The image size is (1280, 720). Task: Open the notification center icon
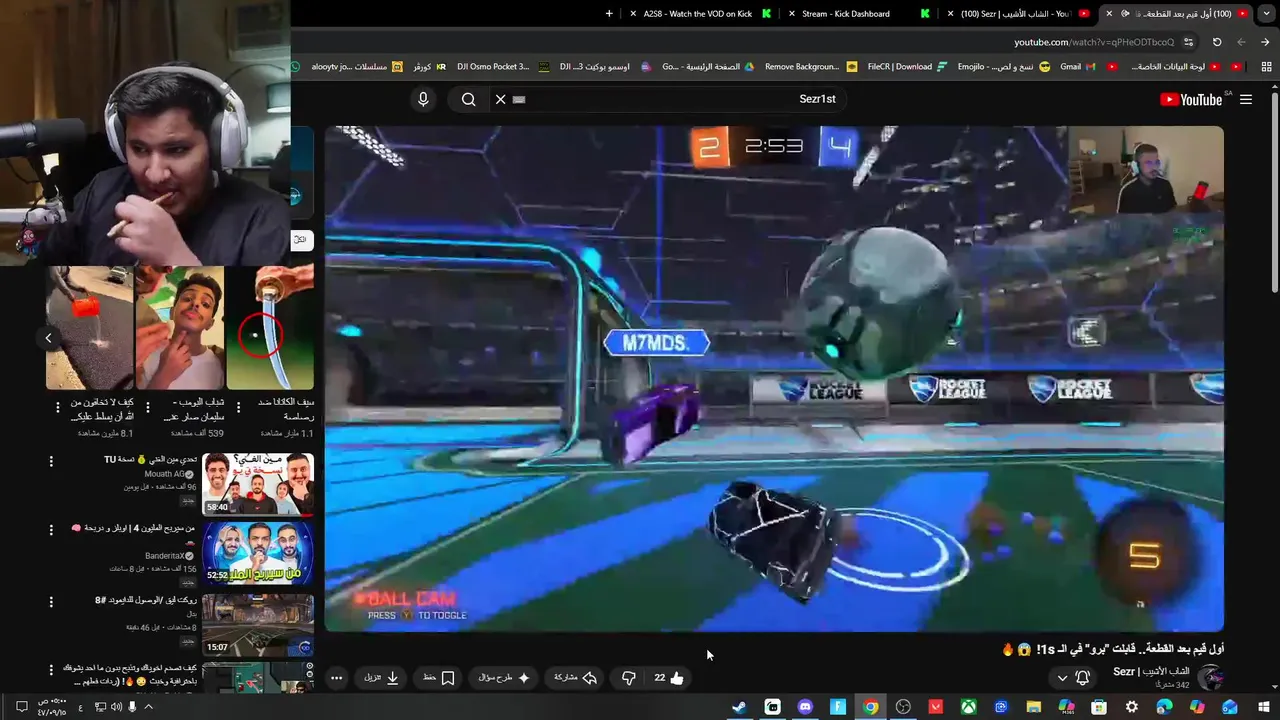tap(21, 707)
